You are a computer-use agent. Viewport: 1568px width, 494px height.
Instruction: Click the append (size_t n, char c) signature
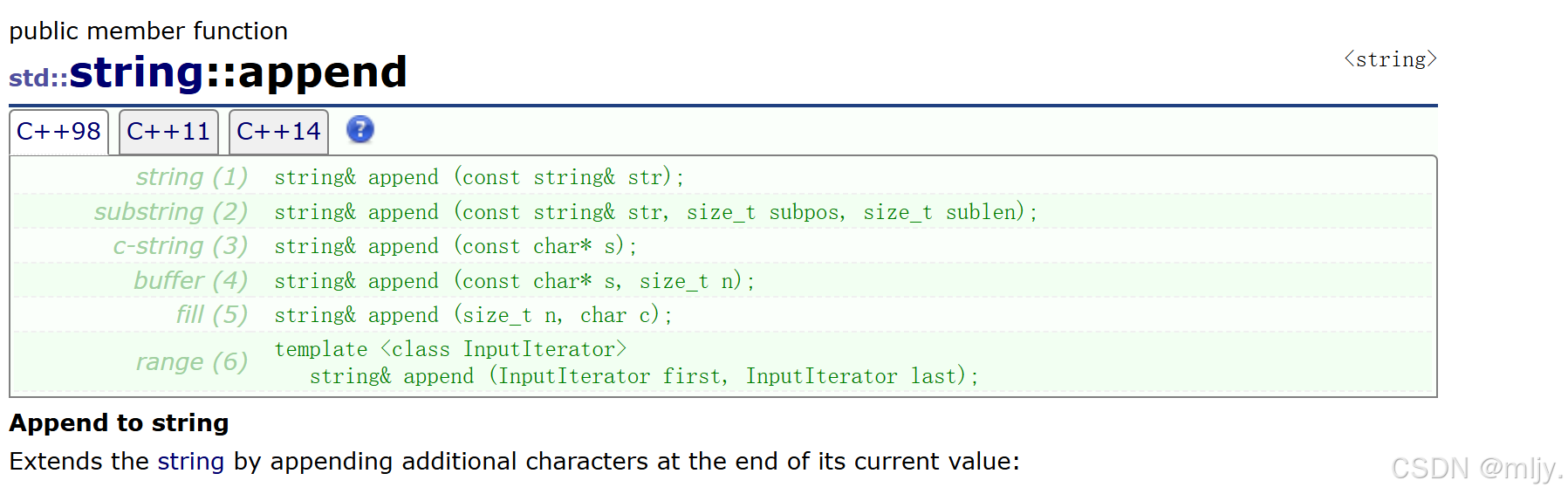(473, 315)
